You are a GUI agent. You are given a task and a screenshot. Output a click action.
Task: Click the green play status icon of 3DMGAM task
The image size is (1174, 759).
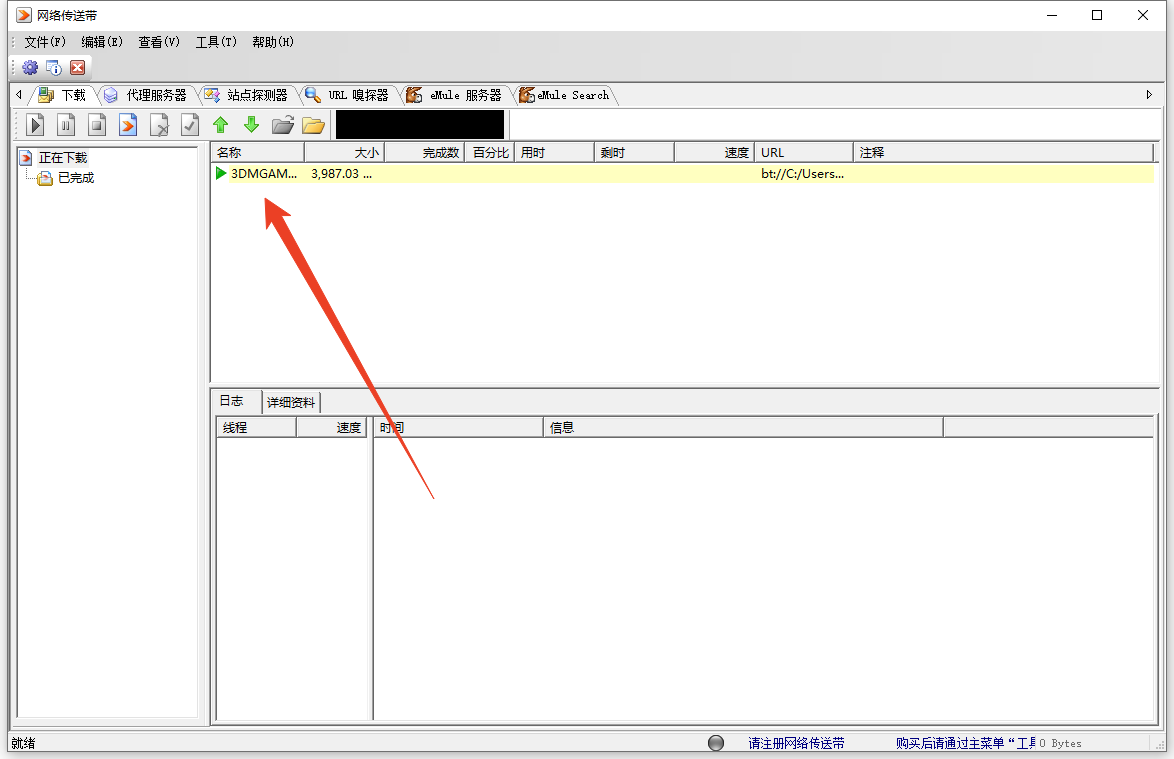pos(221,174)
